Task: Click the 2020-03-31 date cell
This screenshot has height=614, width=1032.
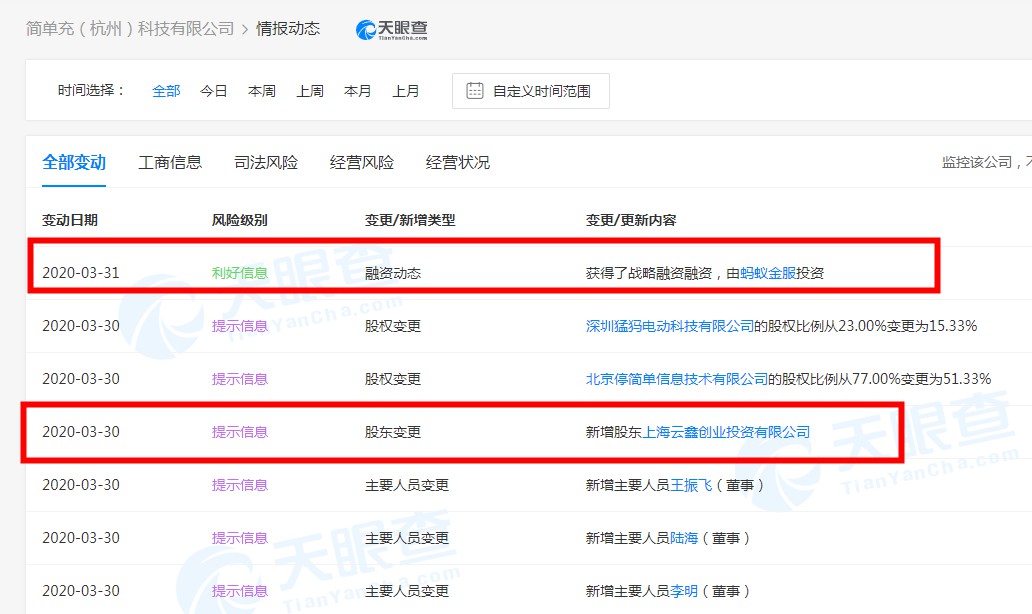Action: pyautogui.click(x=81, y=273)
